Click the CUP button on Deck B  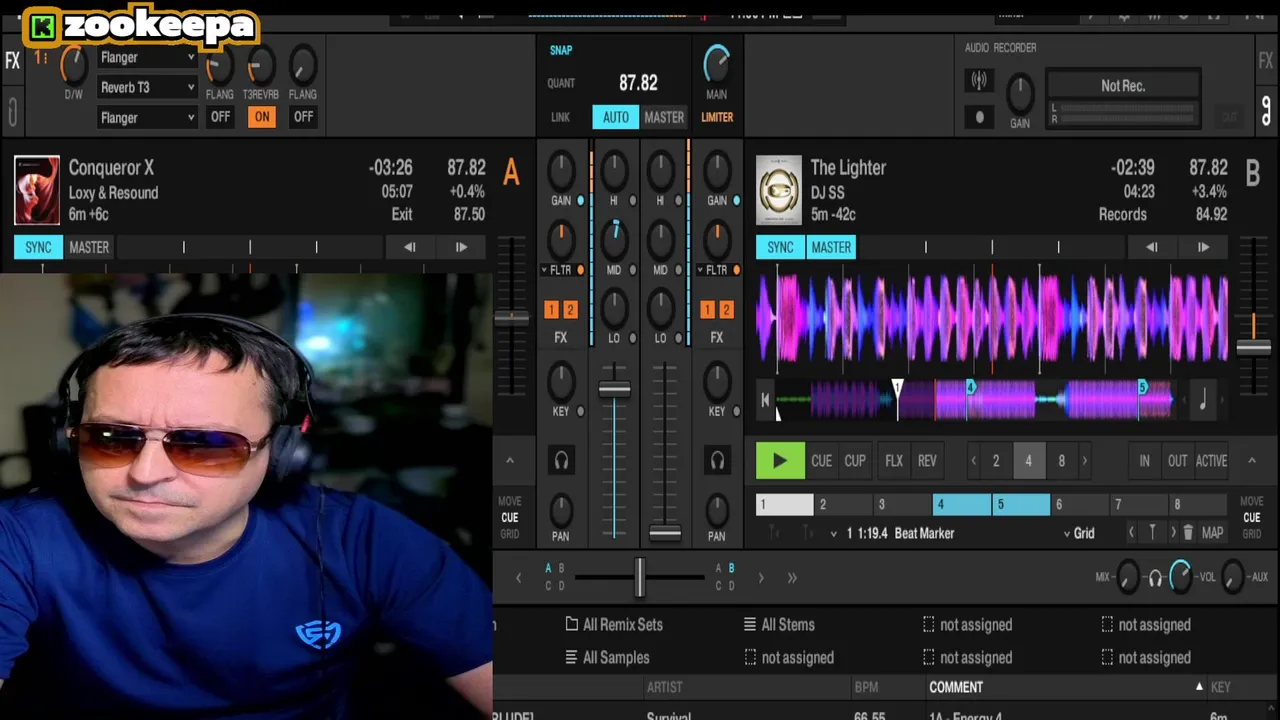pyautogui.click(x=855, y=461)
